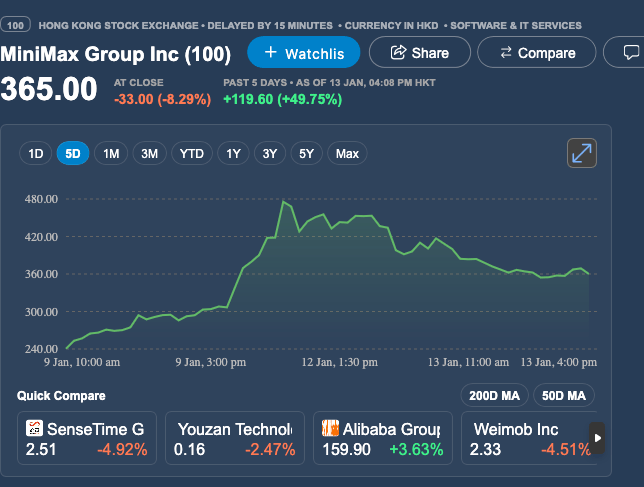The image size is (644, 487).
Task: Add MiniMax to Watchlist
Action: tap(303, 52)
